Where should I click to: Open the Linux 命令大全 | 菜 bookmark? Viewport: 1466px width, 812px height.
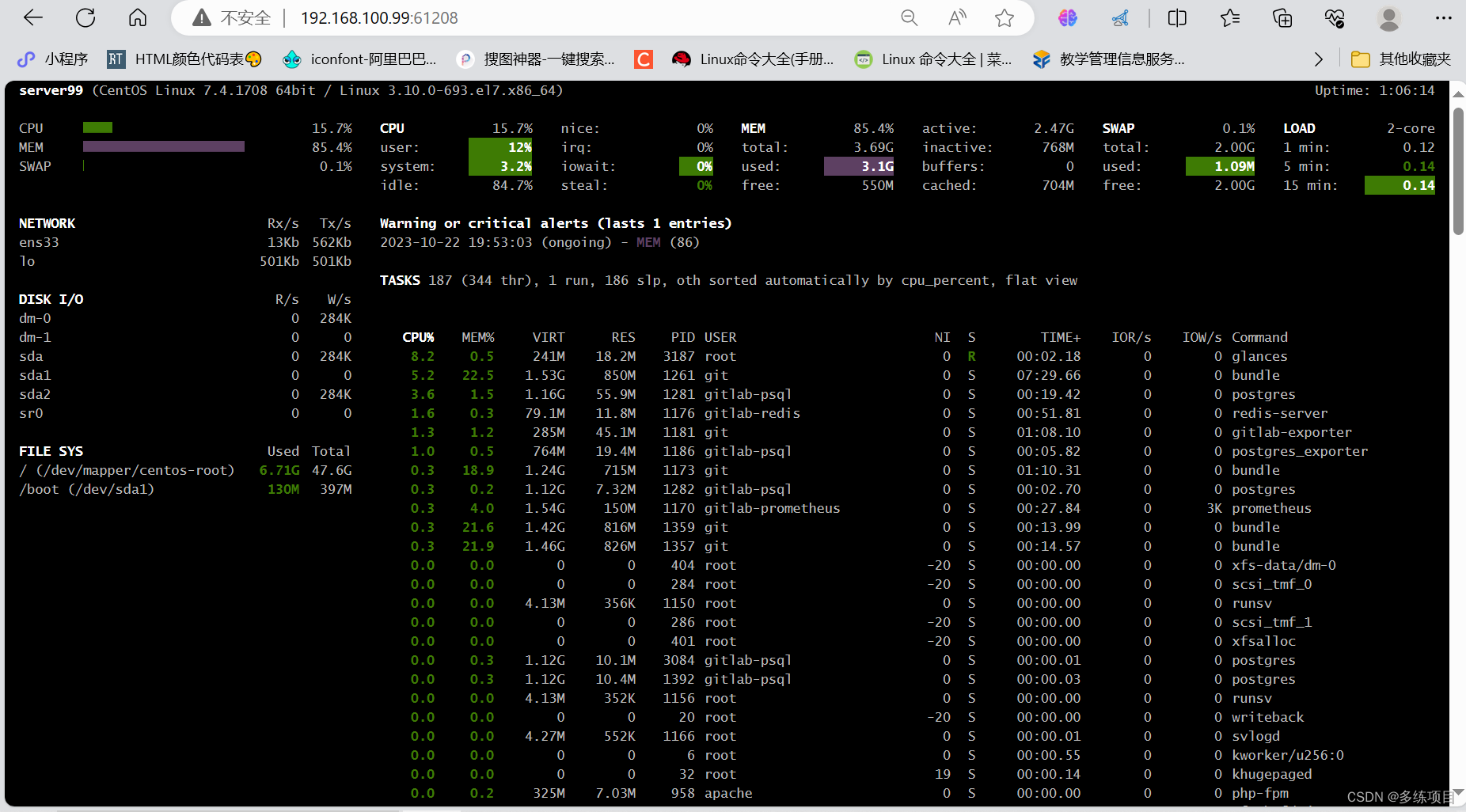point(933,59)
